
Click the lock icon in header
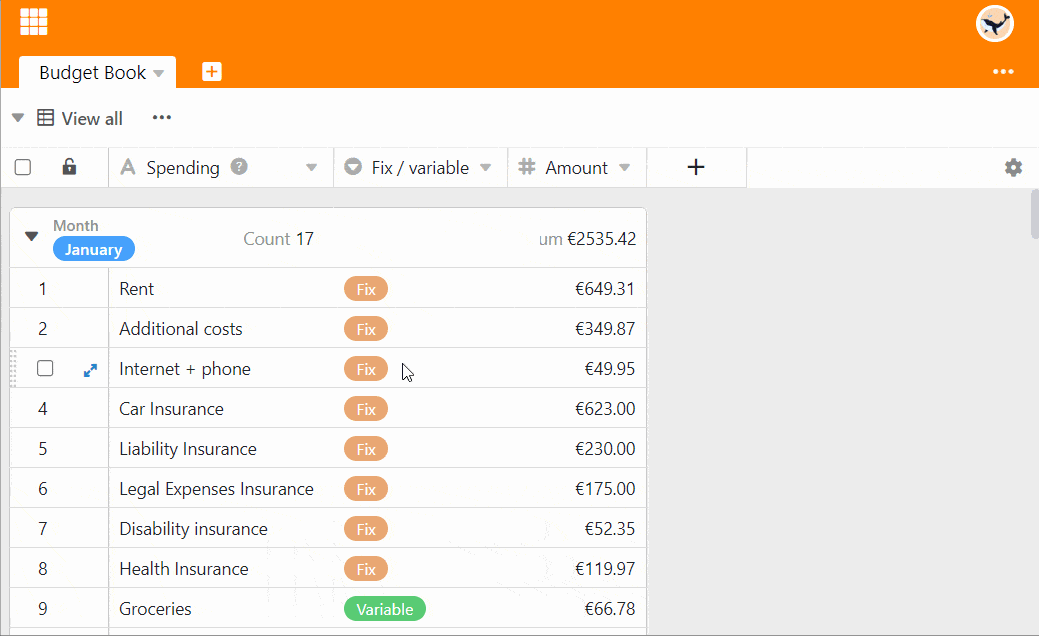click(x=69, y=167)
